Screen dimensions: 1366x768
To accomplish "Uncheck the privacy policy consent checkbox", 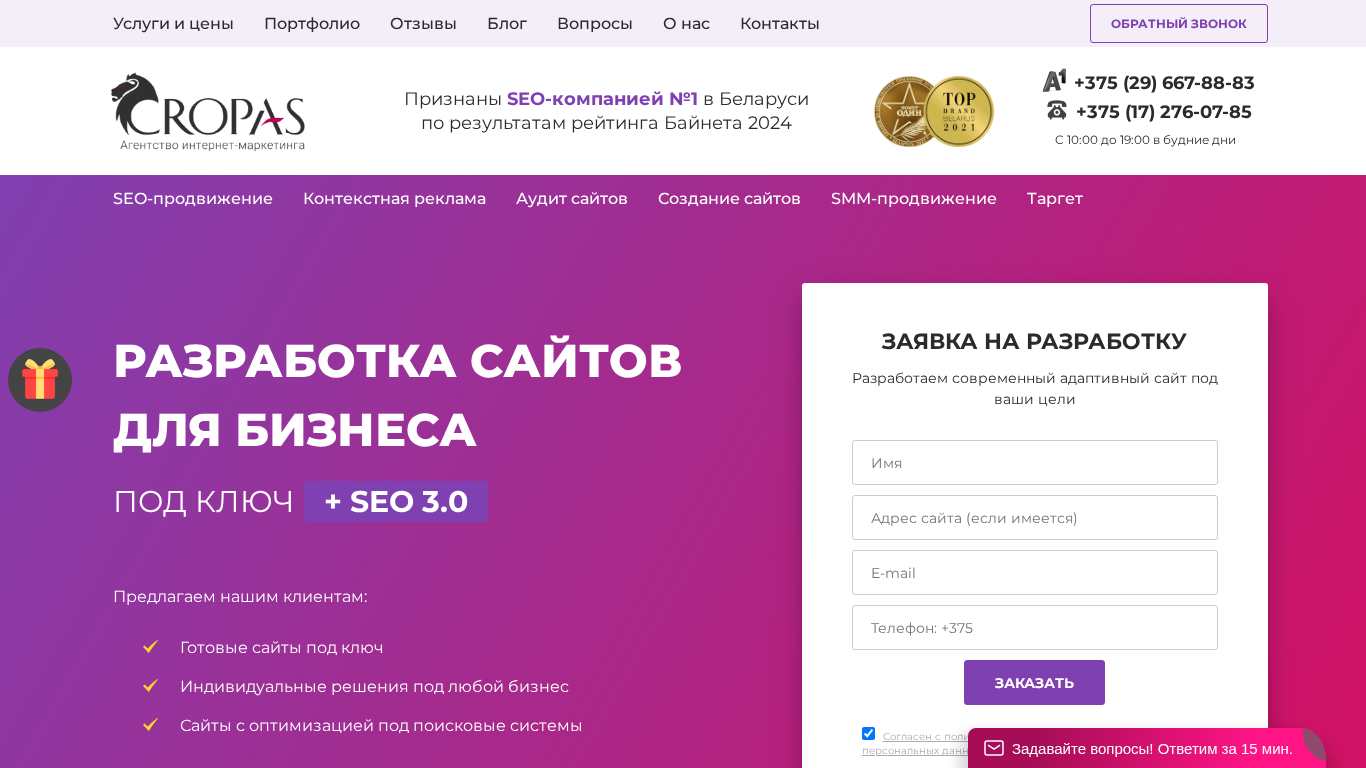I will [868, 734].
